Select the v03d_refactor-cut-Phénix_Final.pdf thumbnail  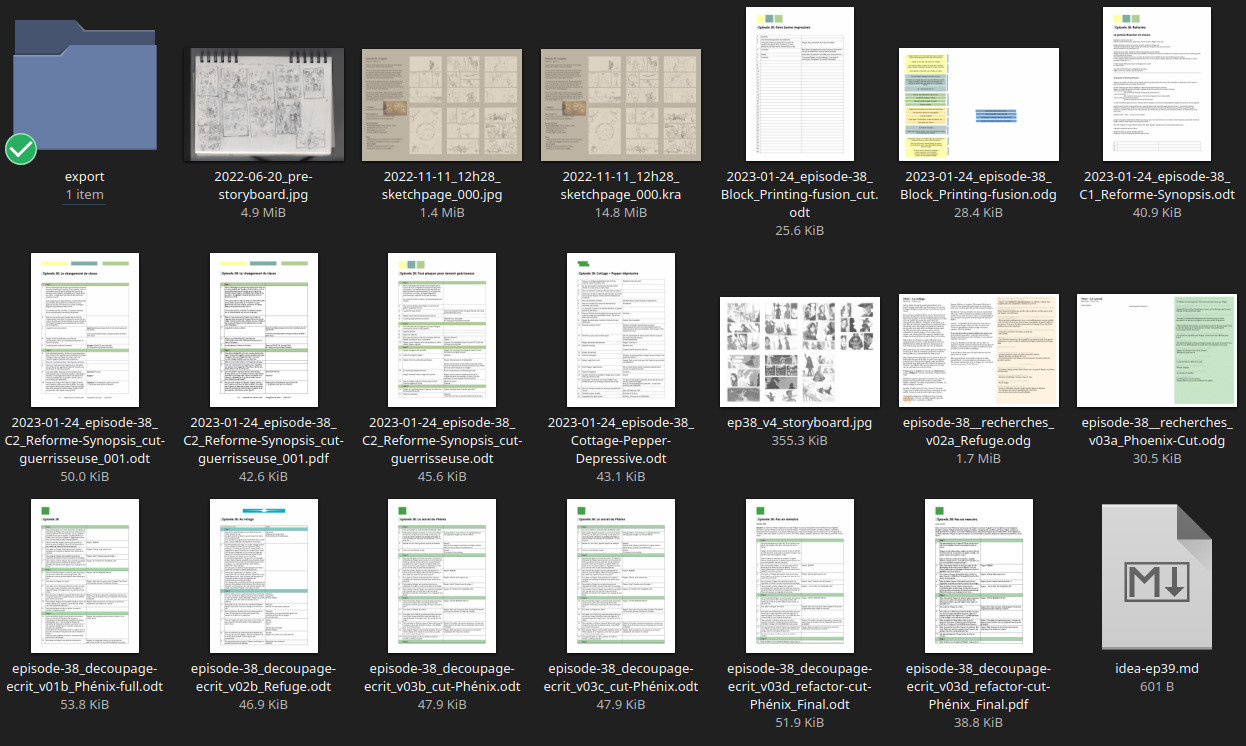pyautogui.click(x=978, y=576)
